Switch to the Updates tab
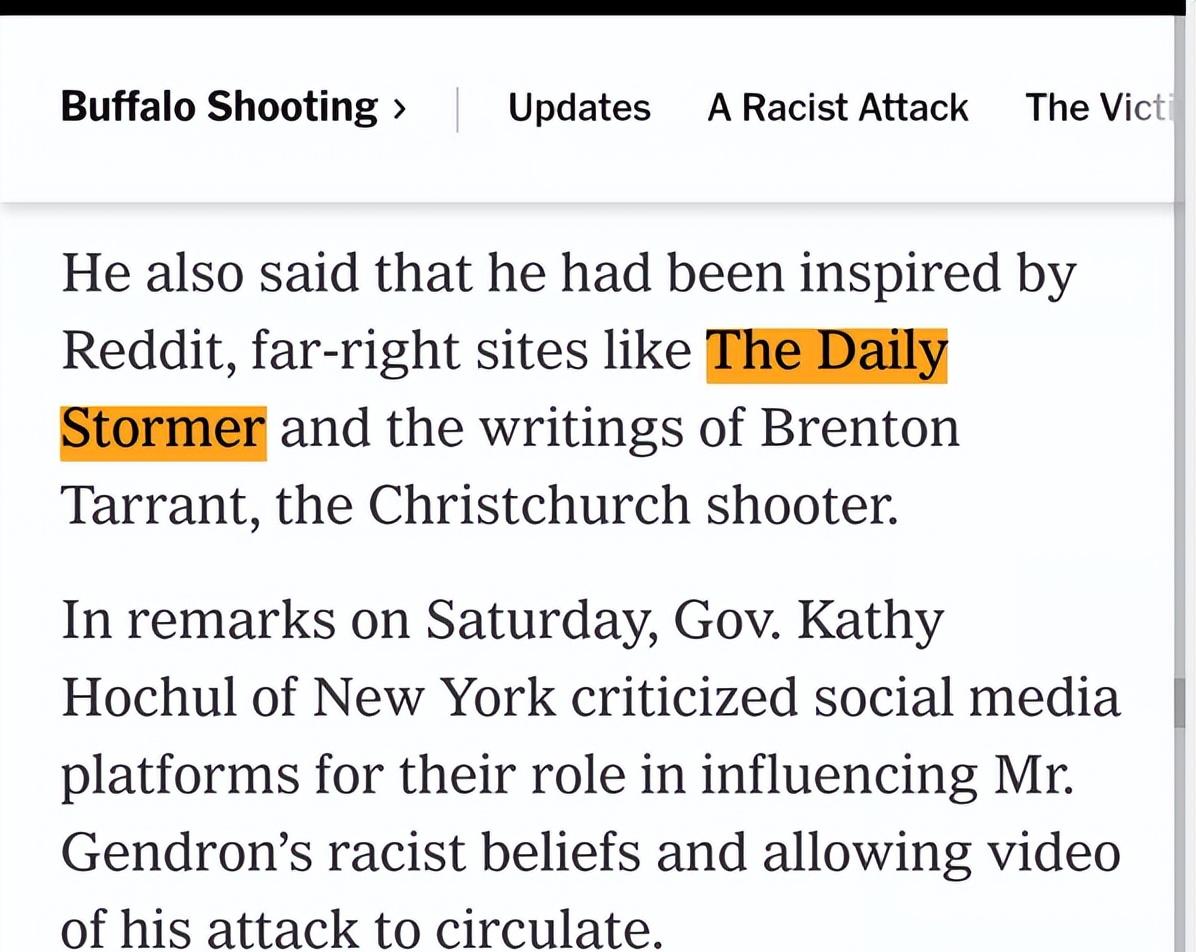The image size is (1196, 952). 579,107
